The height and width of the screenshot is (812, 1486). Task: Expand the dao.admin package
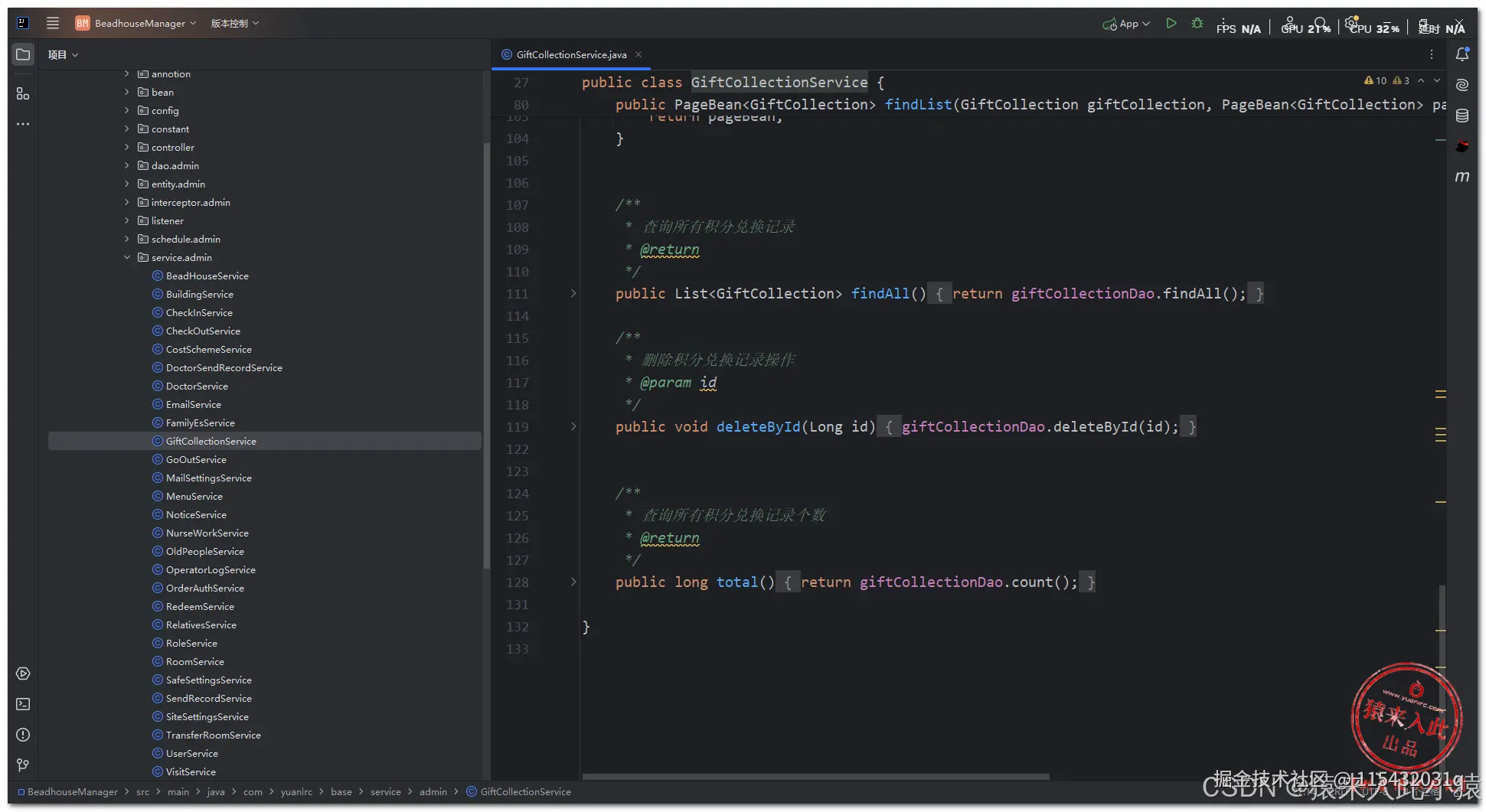click(x=127, y=165)
